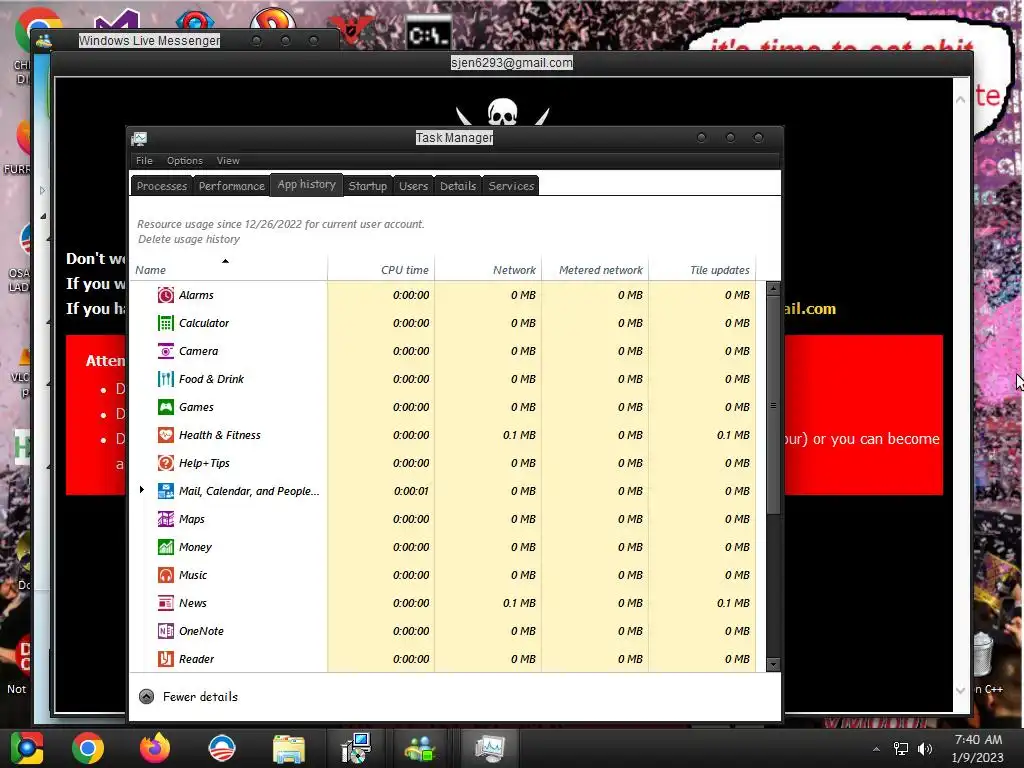Click the volume speaker tray icon
The width and height of the screenshot is (1024, 768).
pyautogui.click(x=925, y=749)
